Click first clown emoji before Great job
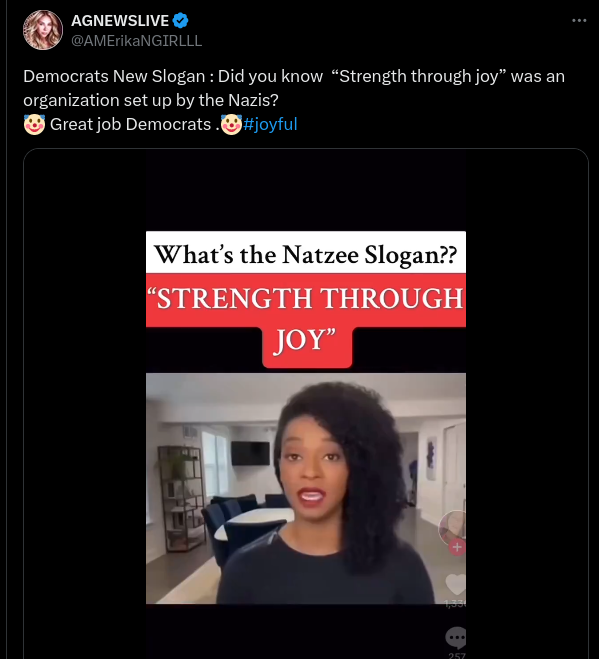The height and width of the screenshot is (659, 599). [34, 124]
